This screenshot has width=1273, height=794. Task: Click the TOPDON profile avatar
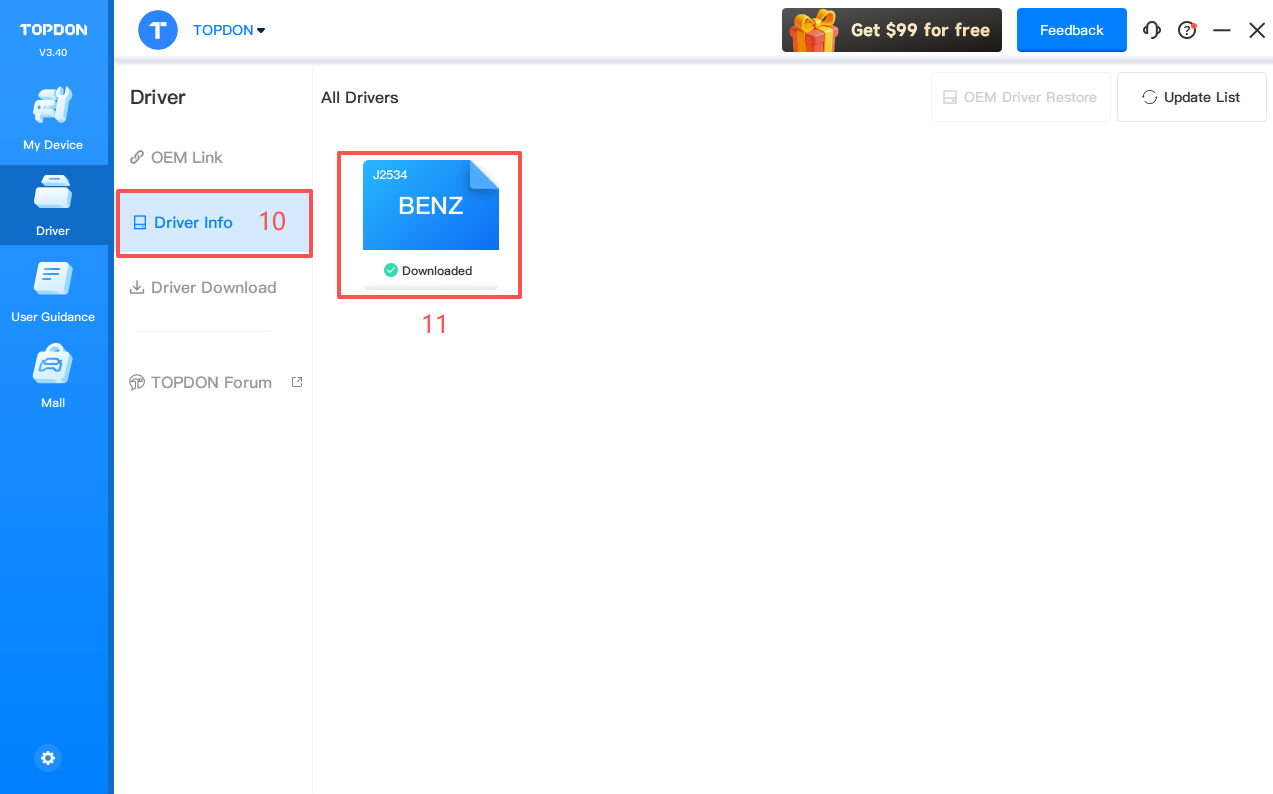(158, 30)
